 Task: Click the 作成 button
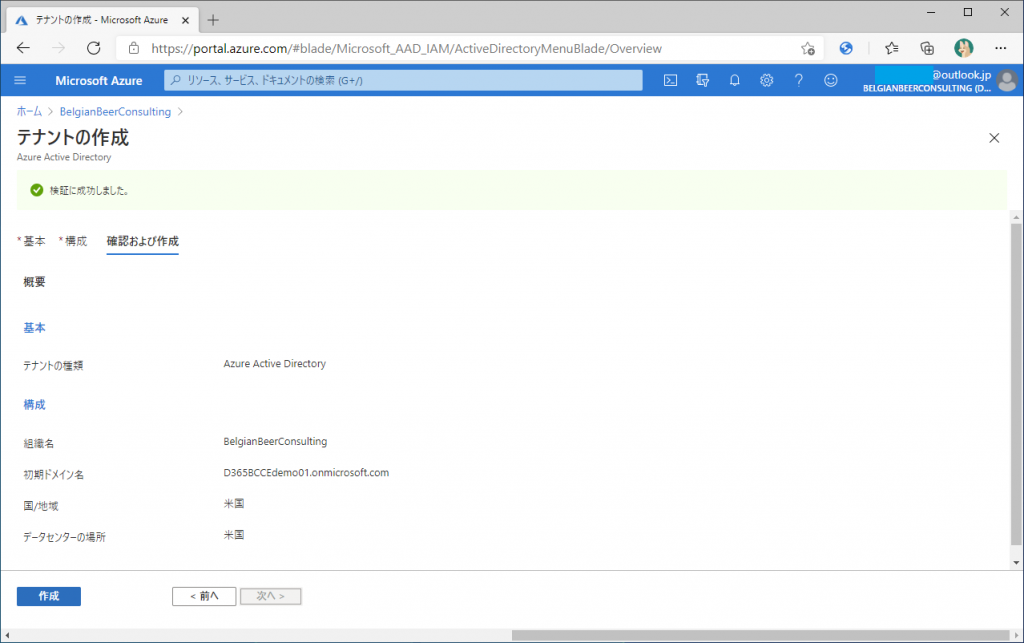49,596
